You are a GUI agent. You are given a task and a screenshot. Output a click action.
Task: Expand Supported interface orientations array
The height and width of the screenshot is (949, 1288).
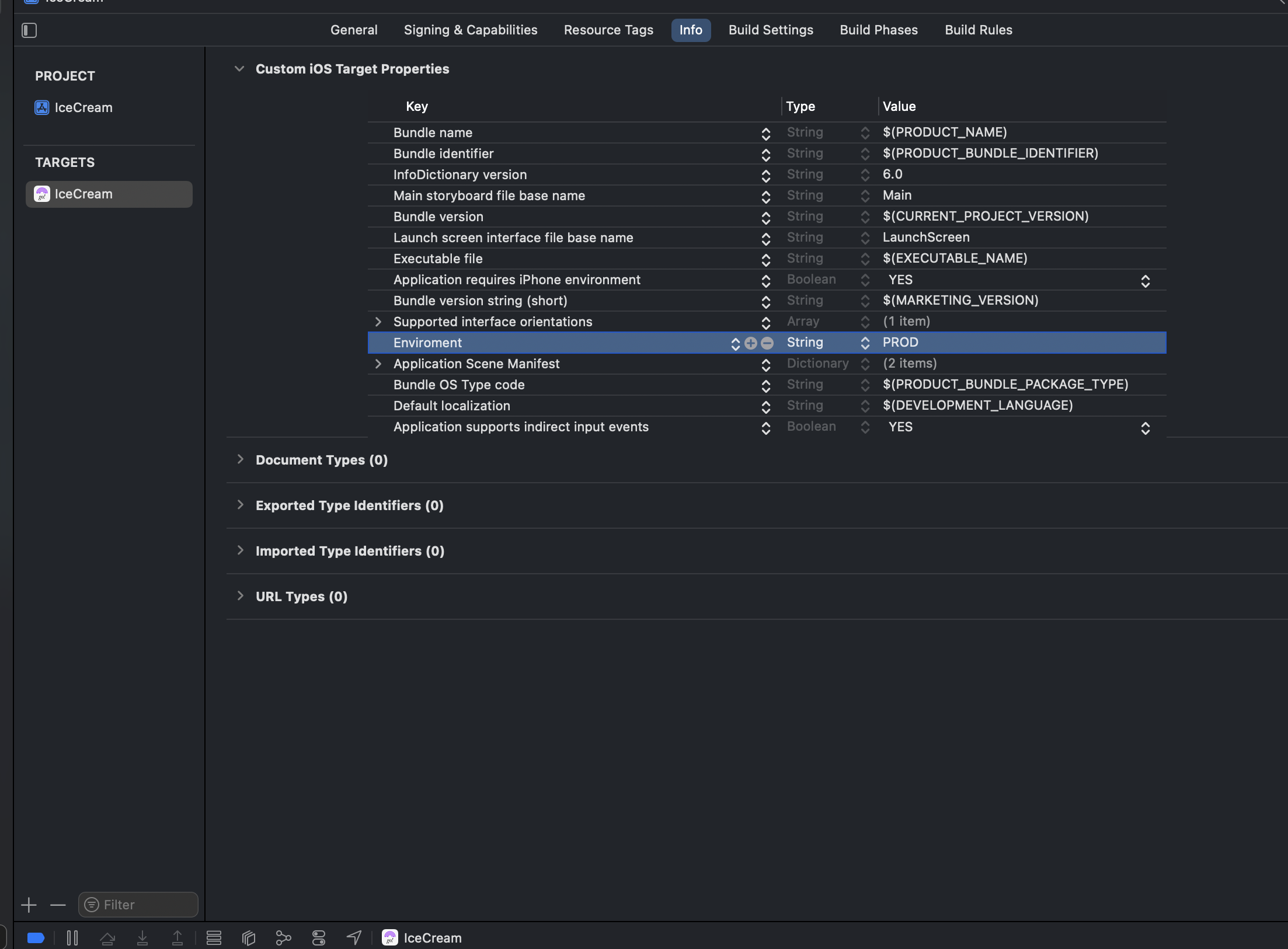[x=378, y=322]
